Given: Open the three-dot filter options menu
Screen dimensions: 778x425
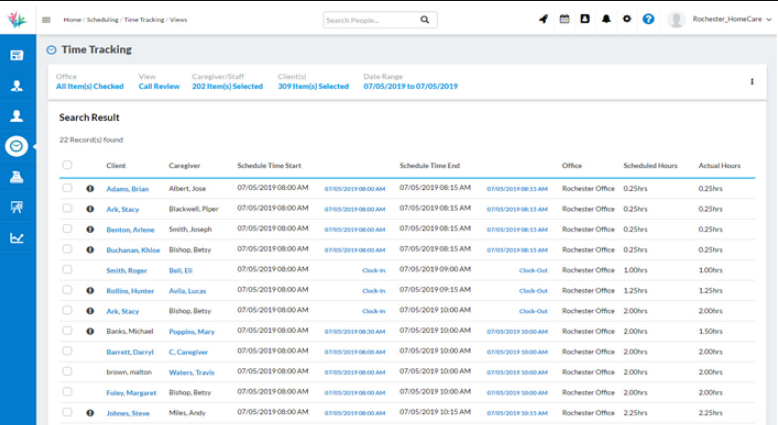Looking at the screenshot, I should click(751, 82).
